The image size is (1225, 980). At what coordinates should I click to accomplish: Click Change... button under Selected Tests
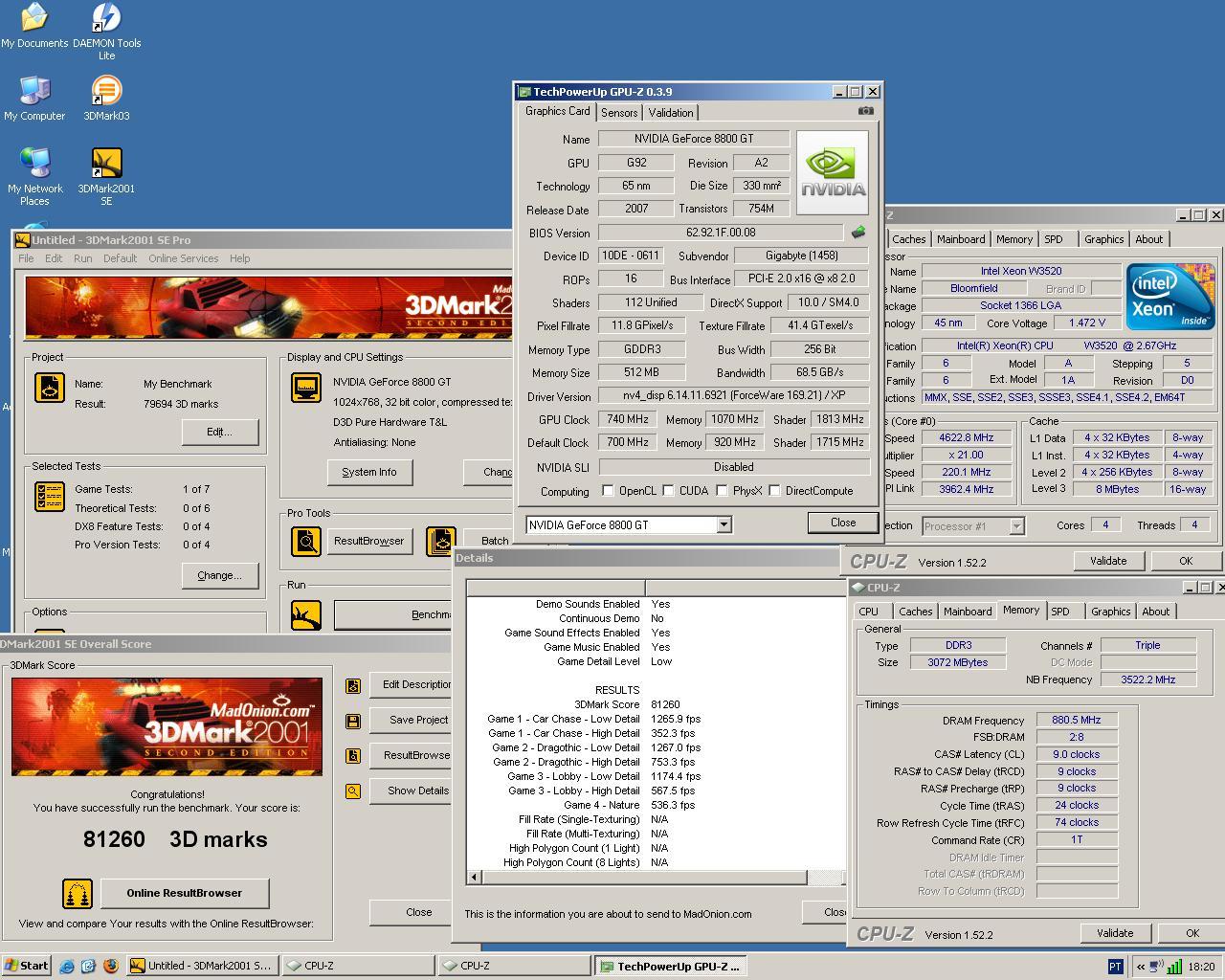(219, 575)
